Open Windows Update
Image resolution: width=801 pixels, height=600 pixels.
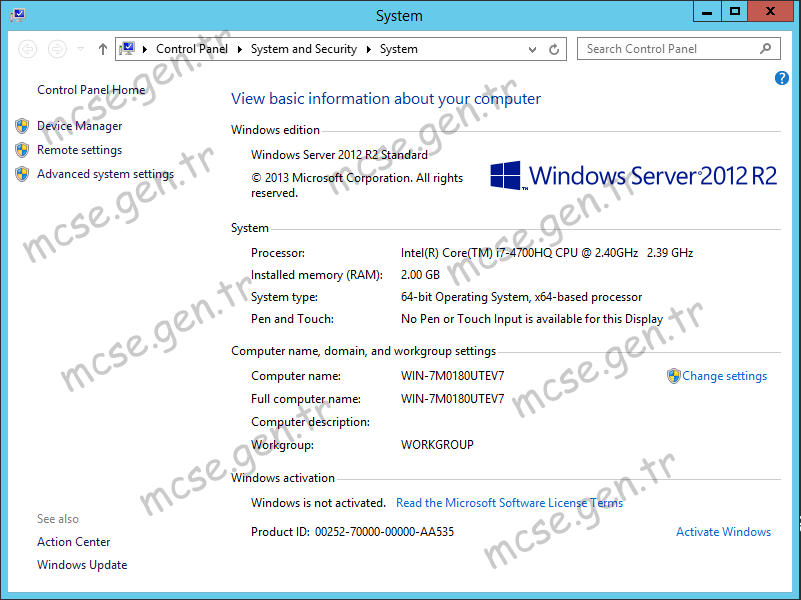pyautogui.click(x=82, y=565)
